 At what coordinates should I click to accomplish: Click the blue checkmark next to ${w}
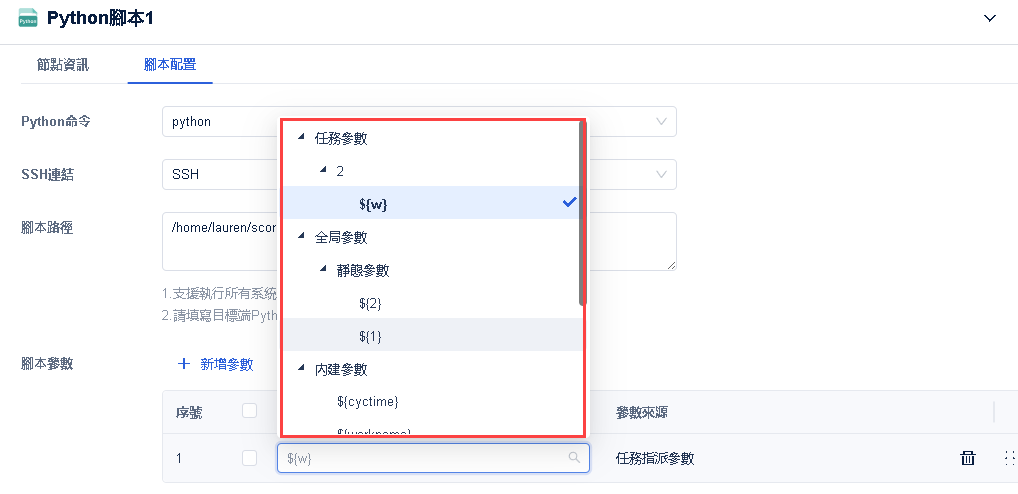pos(570,202)
